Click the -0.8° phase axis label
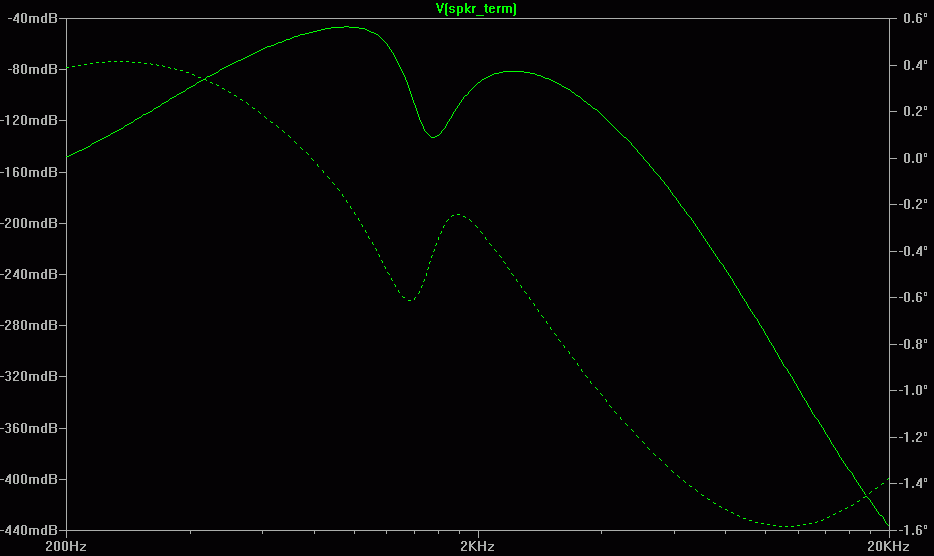The image size is (934, 556). pos(913,344)
